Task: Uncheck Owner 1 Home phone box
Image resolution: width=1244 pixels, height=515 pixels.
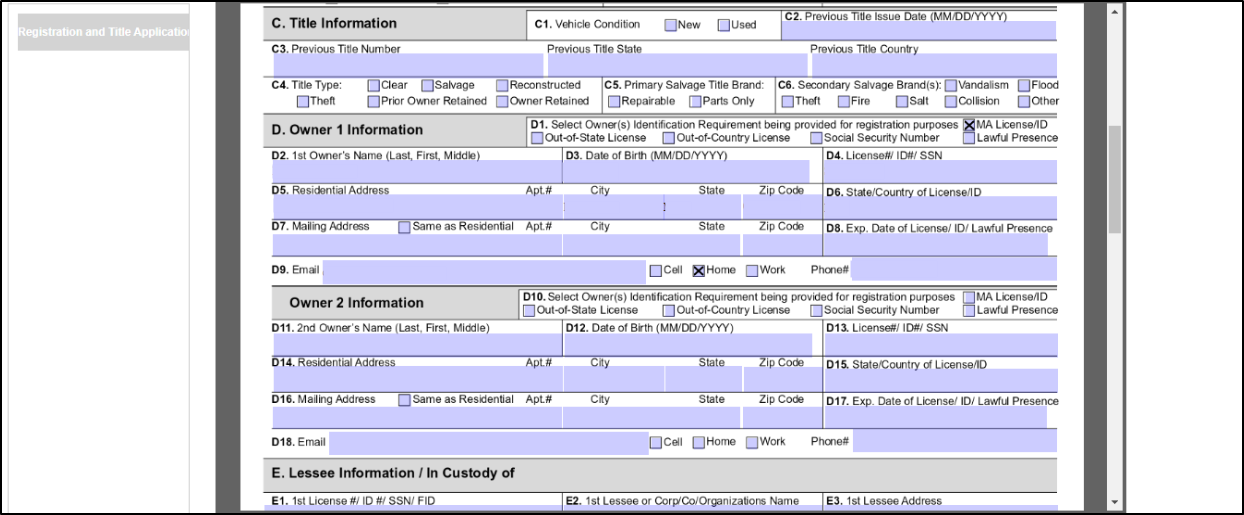Action: pos(699,270)
